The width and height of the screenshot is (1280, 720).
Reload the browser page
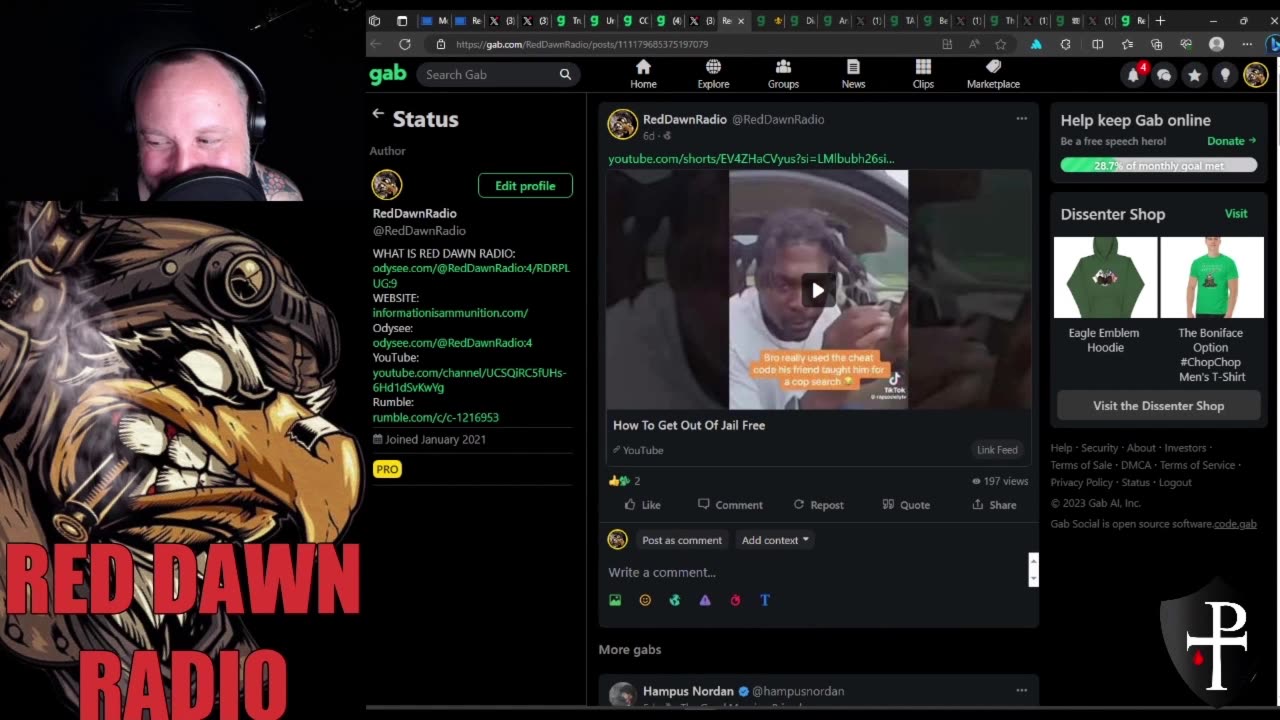405,44
